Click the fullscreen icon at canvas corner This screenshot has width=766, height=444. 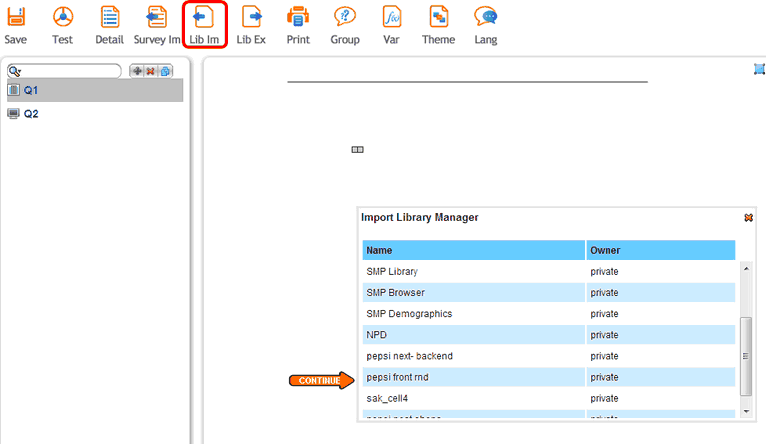[x=759, y=69]
